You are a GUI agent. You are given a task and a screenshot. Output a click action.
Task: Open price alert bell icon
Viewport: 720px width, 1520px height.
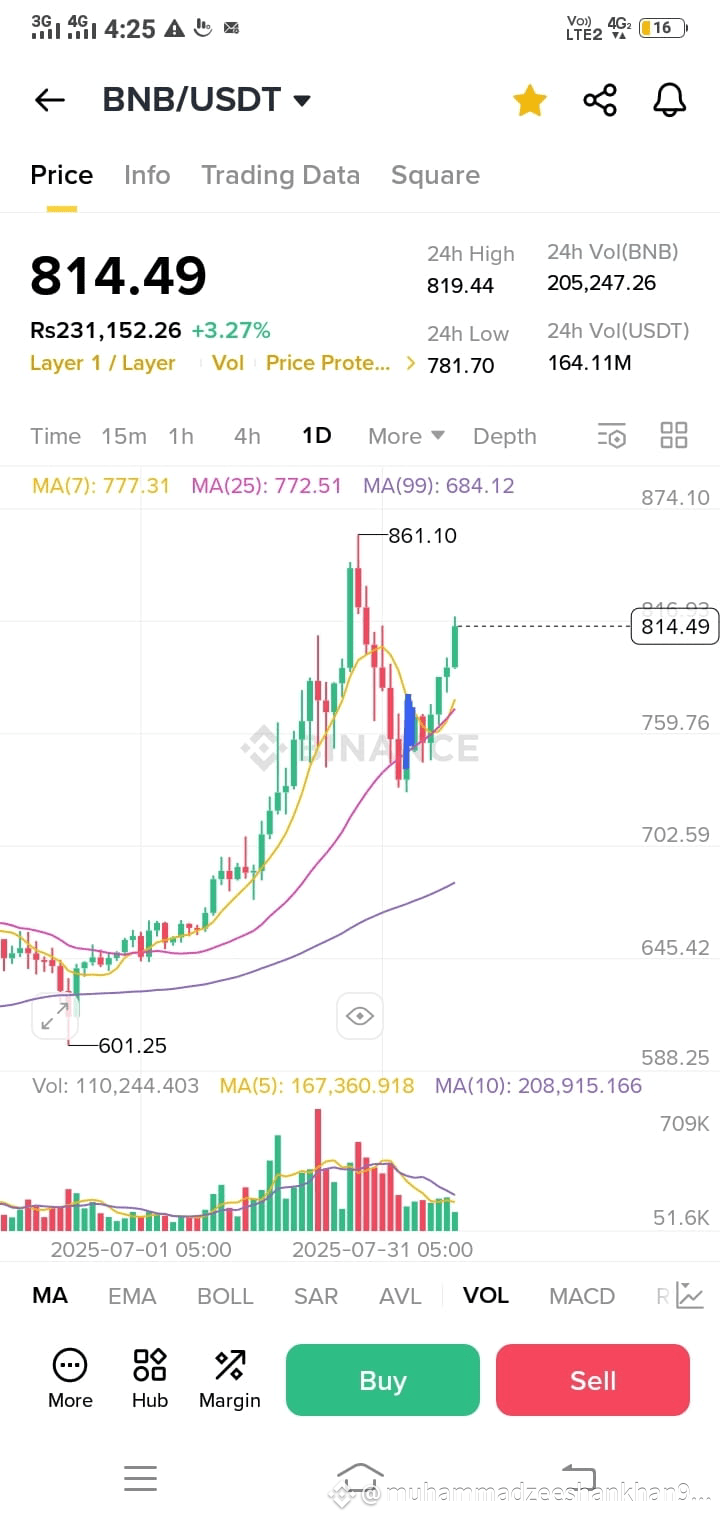point(670,100)
